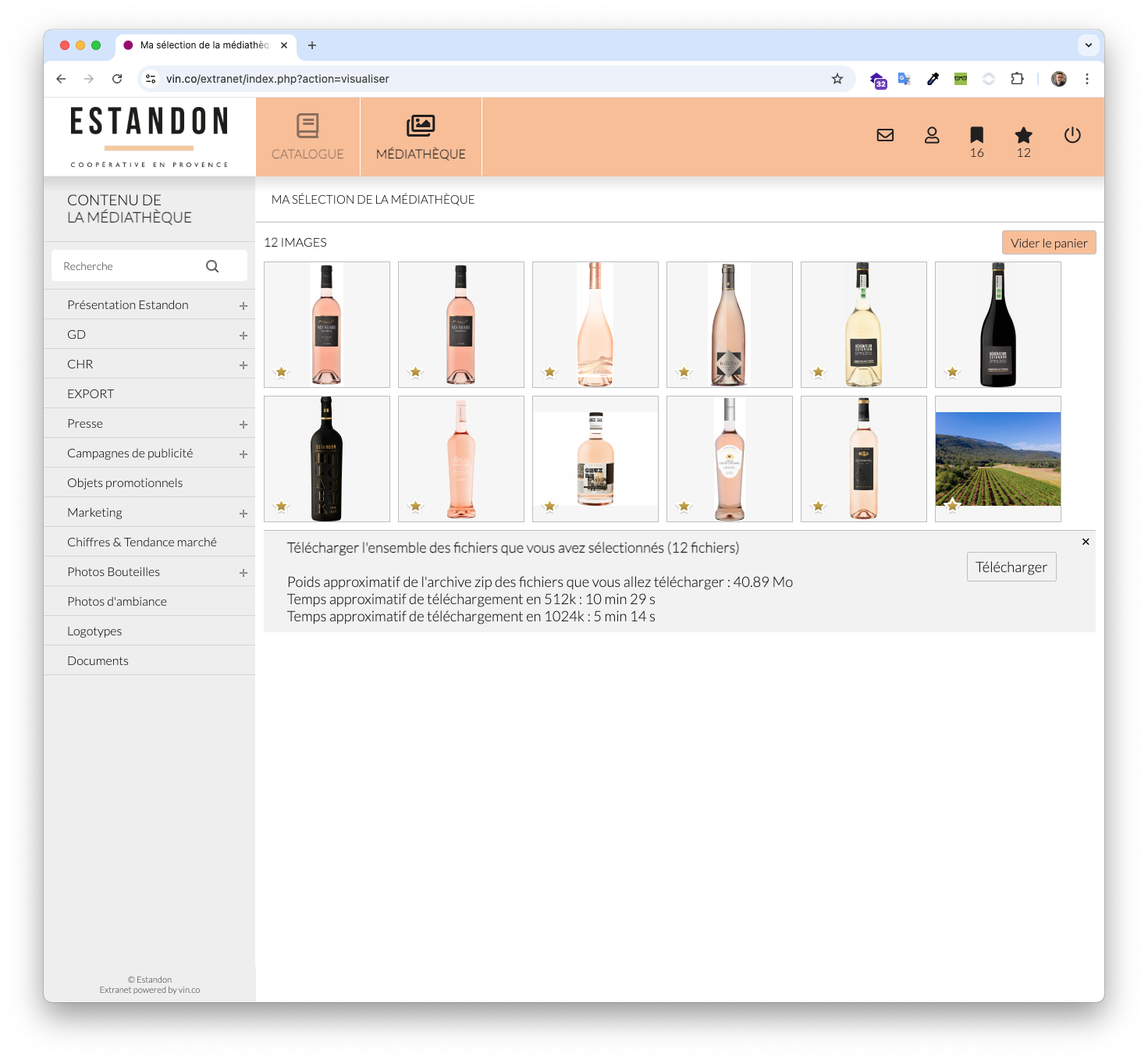Toggle star on the label-free pale rosé bottle
The height and width of the screenshot is (1060, 1148).
point(550,372)
